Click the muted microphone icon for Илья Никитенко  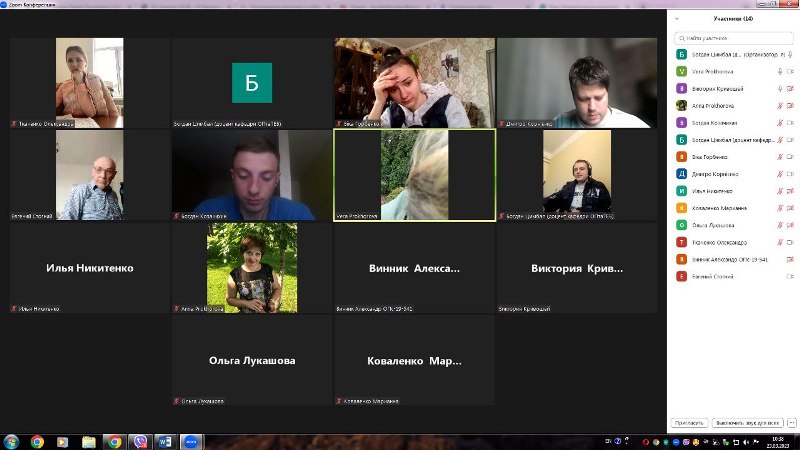(x=780, y=190)
